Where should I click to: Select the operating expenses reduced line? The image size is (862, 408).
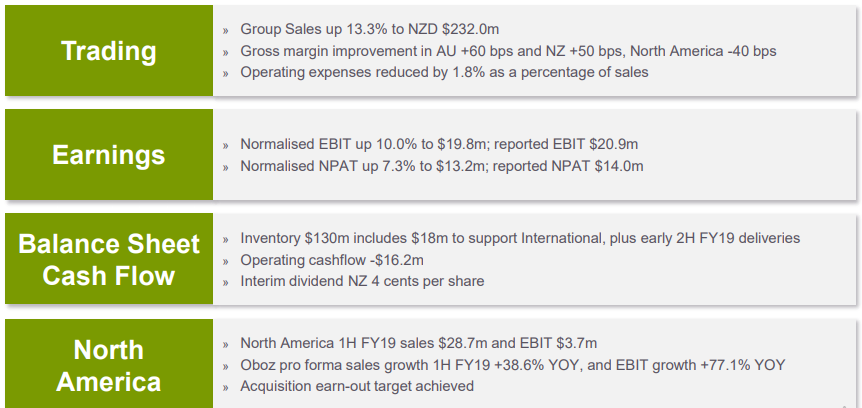point(444,72)
